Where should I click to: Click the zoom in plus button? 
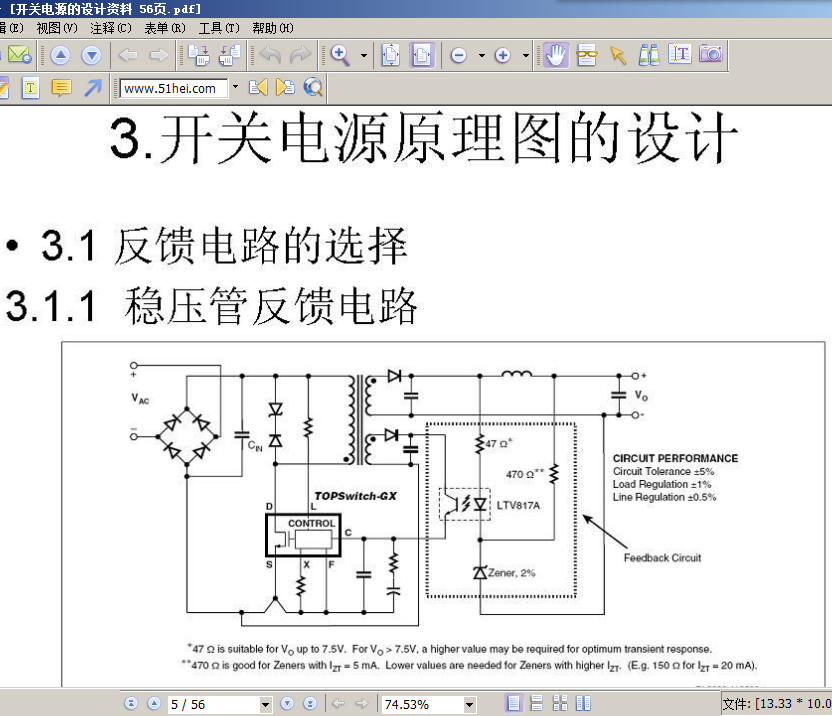click(502, 55)
